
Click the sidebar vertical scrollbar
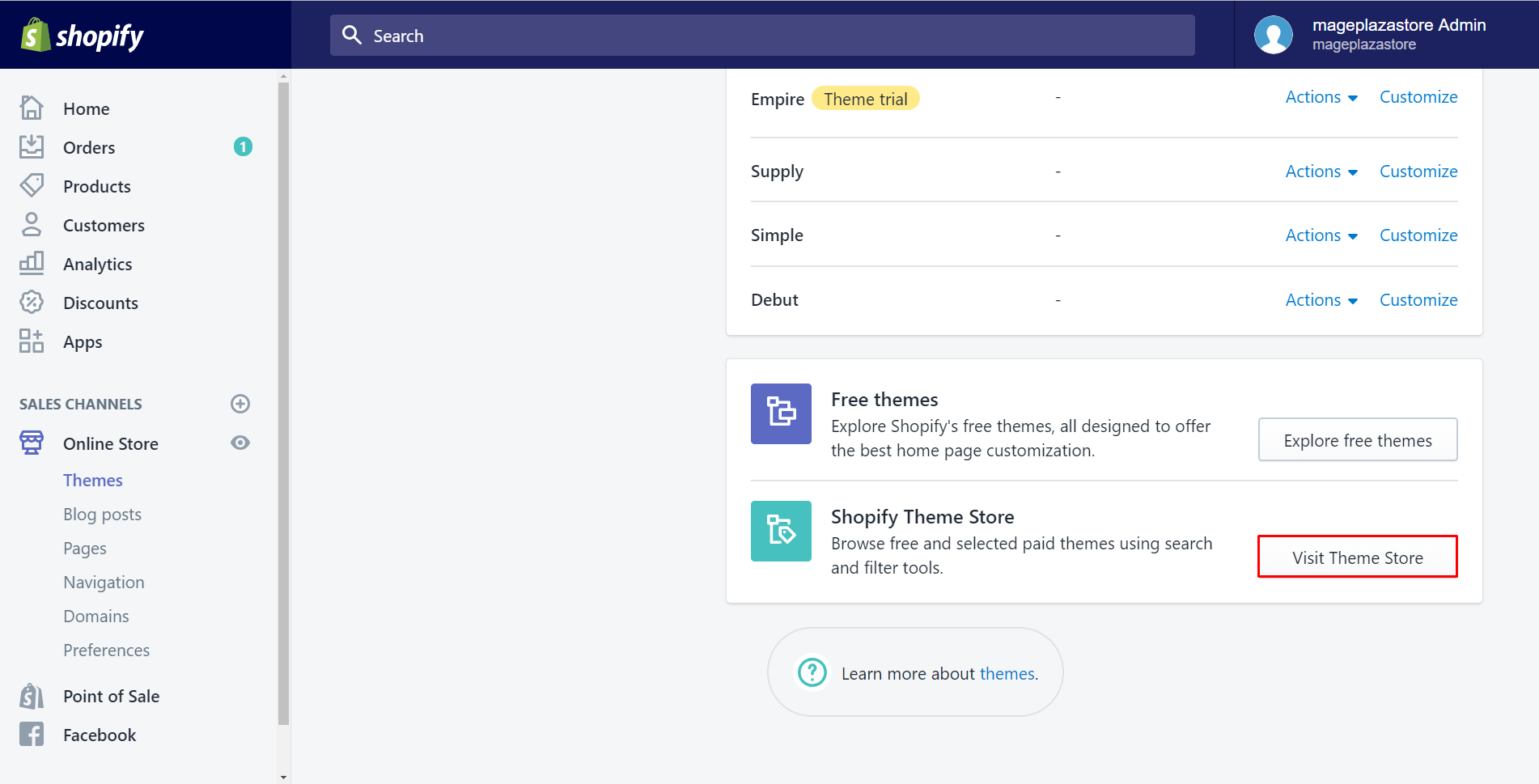click(283, 403)
